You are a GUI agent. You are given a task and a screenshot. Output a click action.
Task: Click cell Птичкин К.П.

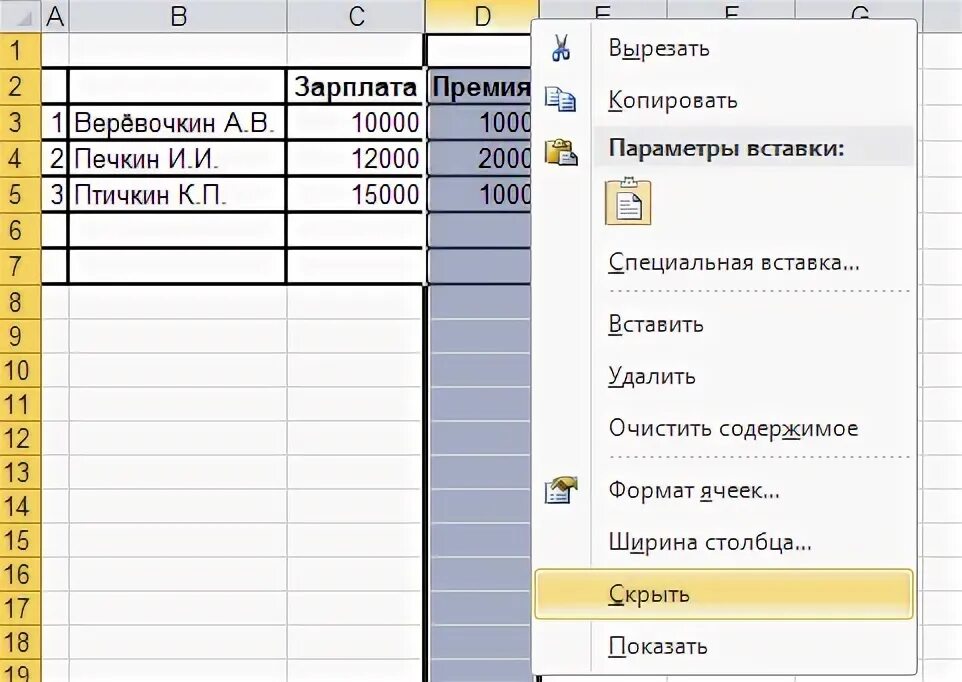pyautogui.click(x=177, y=194)
